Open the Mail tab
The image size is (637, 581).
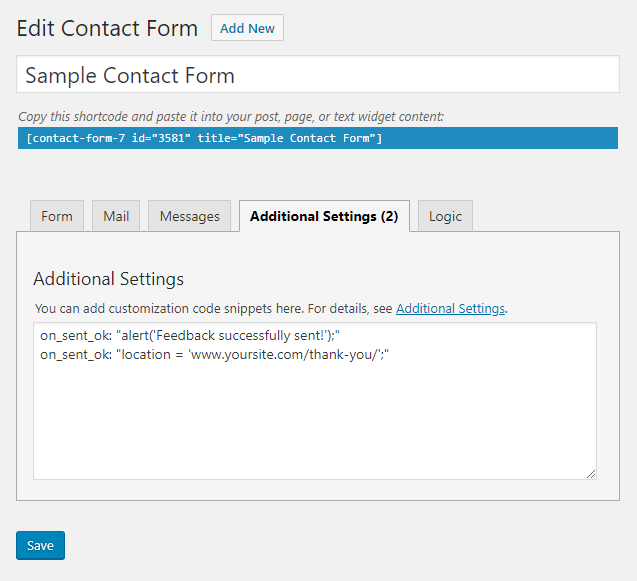(x=116, y=216)
